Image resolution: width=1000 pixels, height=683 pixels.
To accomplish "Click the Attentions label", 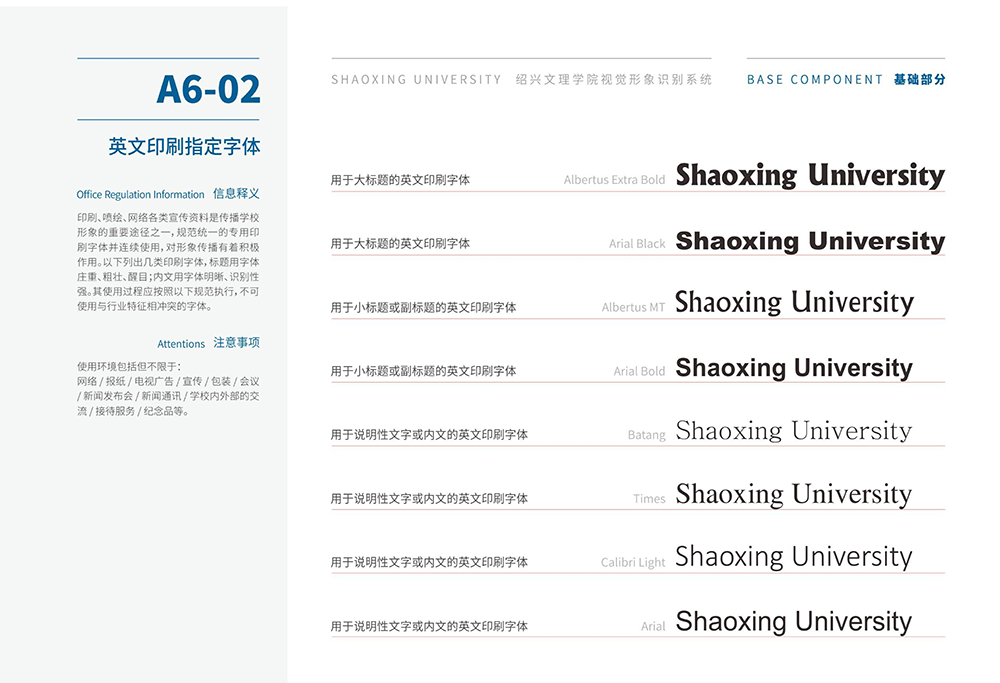I will point(181,344).
